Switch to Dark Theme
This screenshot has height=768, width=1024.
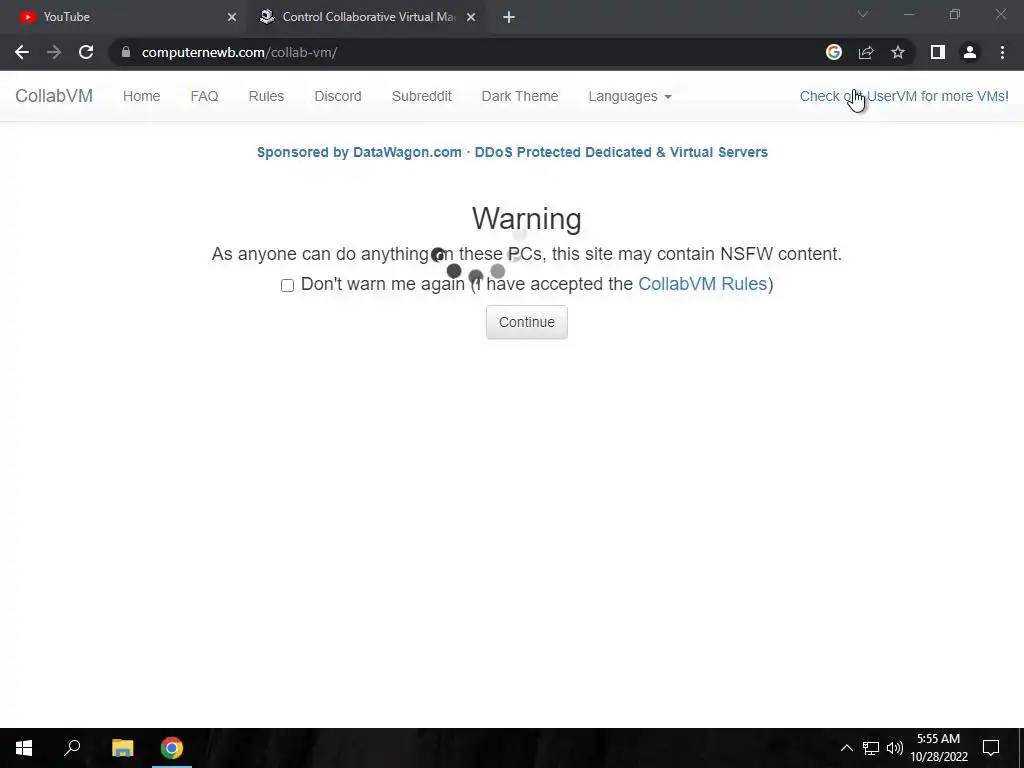pos(520,96)
